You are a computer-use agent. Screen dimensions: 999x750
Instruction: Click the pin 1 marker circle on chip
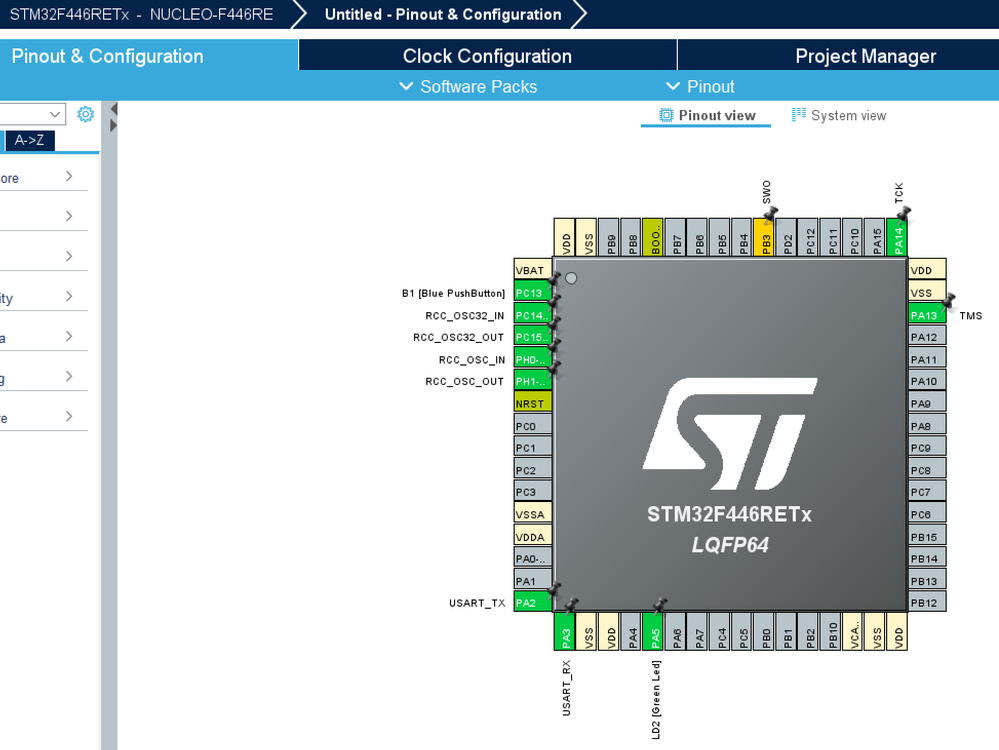571,278
